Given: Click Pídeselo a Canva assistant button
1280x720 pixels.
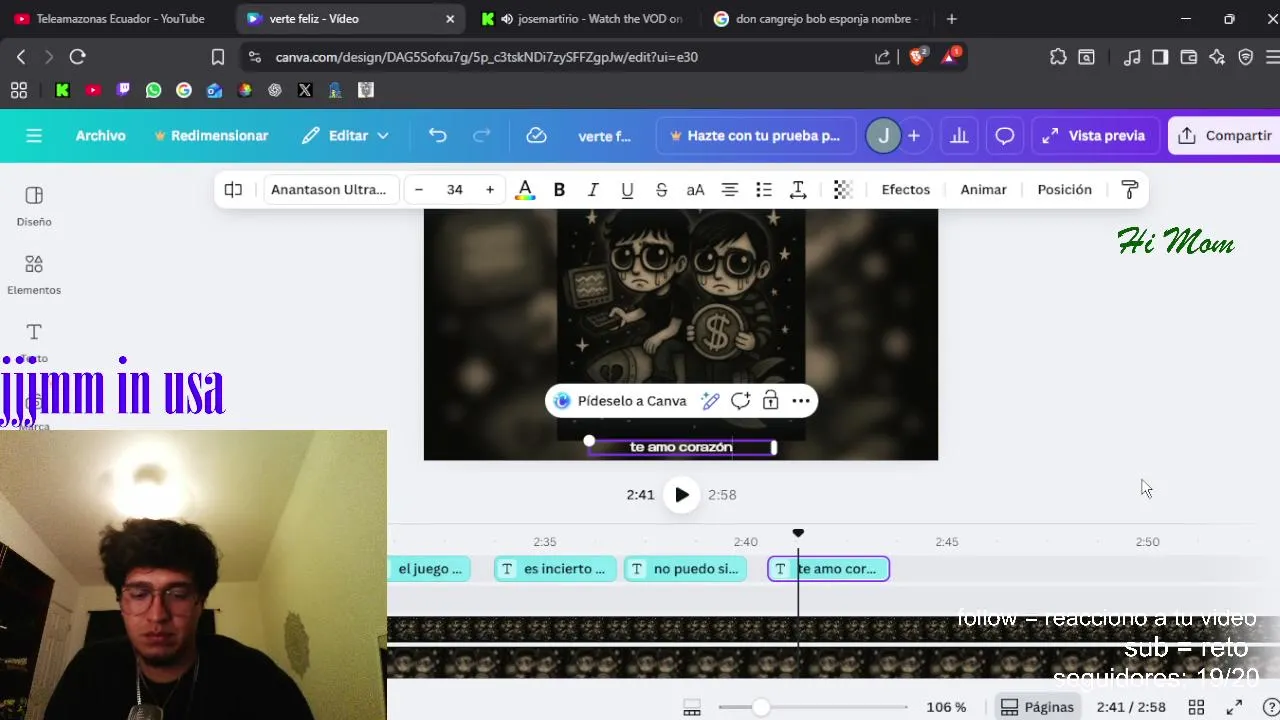Looking at the screenshot, I should [621, 401].
